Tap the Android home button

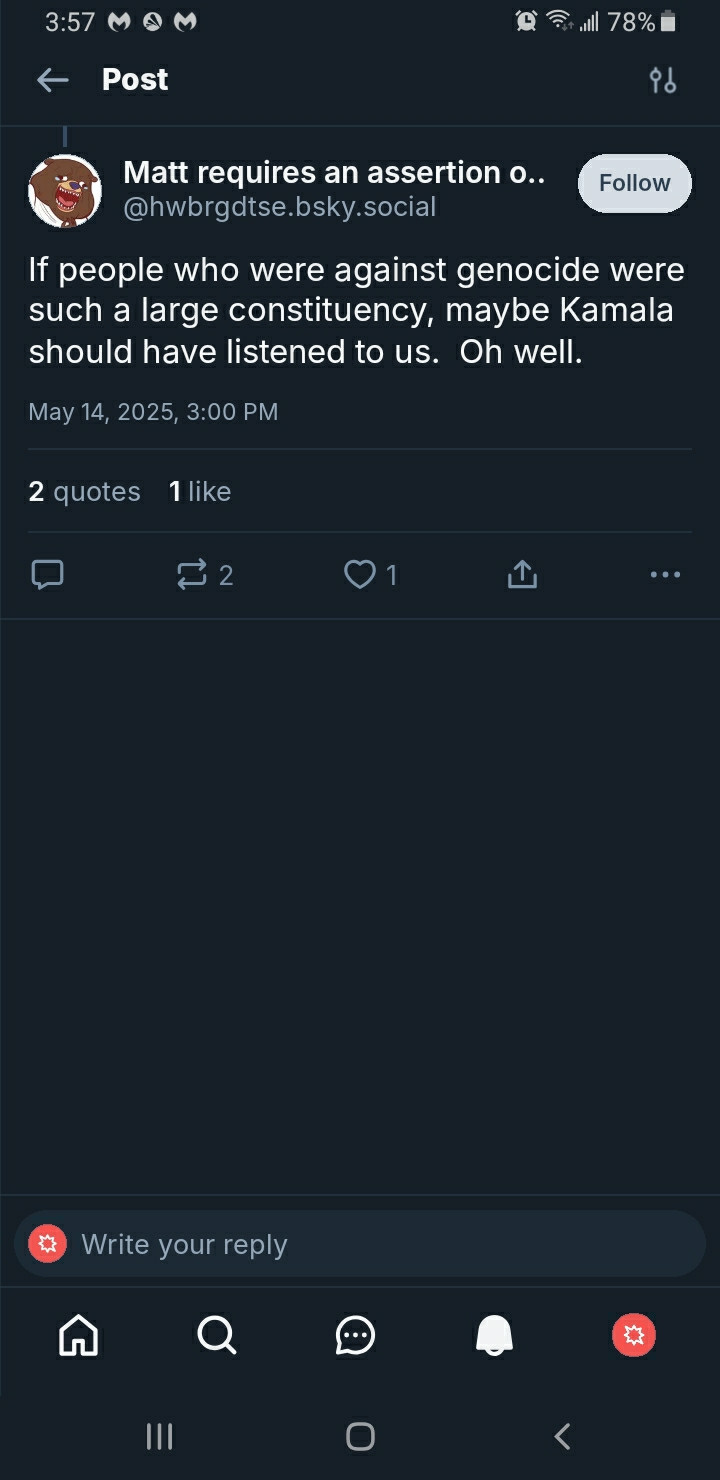tap(360, 1437)
